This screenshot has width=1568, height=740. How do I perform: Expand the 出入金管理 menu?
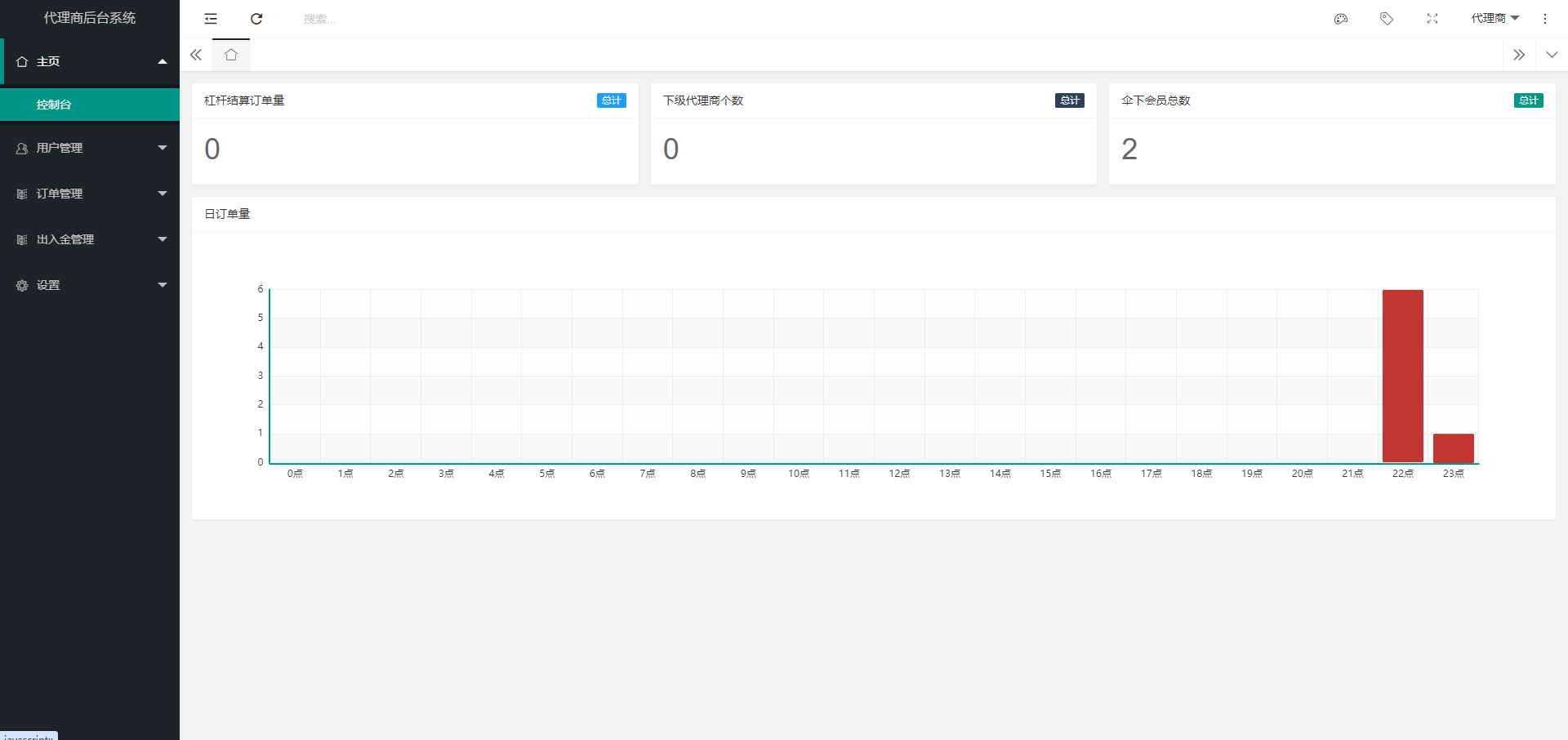click(90, 239)
